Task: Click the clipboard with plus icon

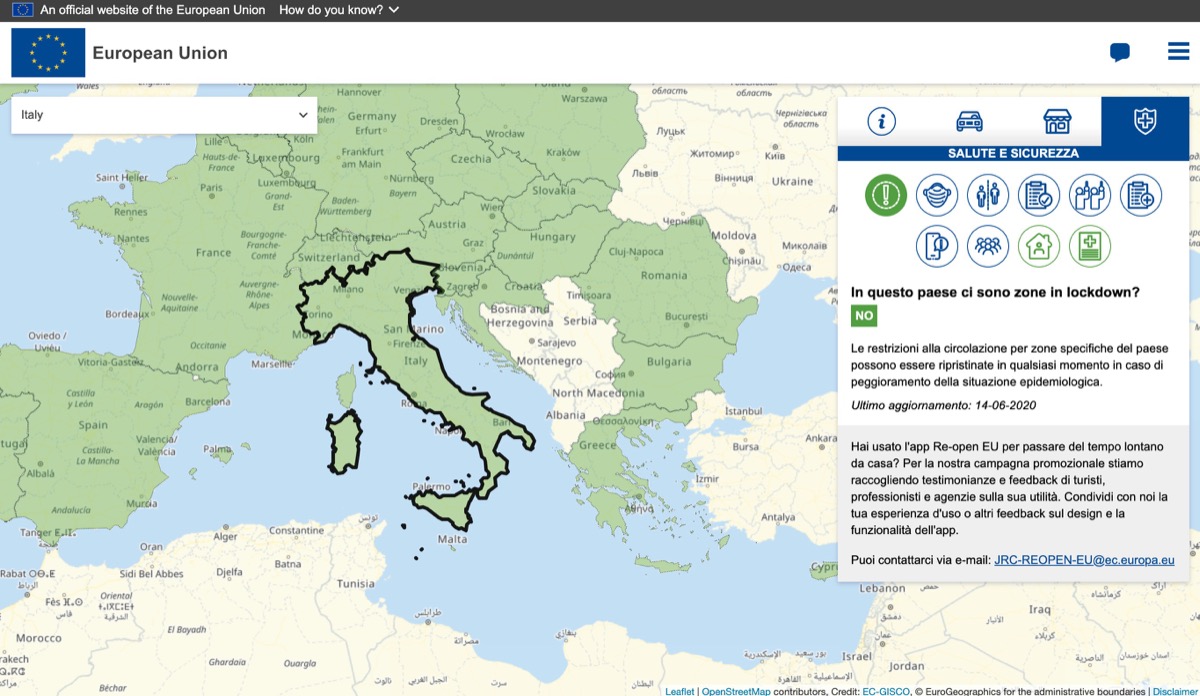Action: pos(1141,195)
